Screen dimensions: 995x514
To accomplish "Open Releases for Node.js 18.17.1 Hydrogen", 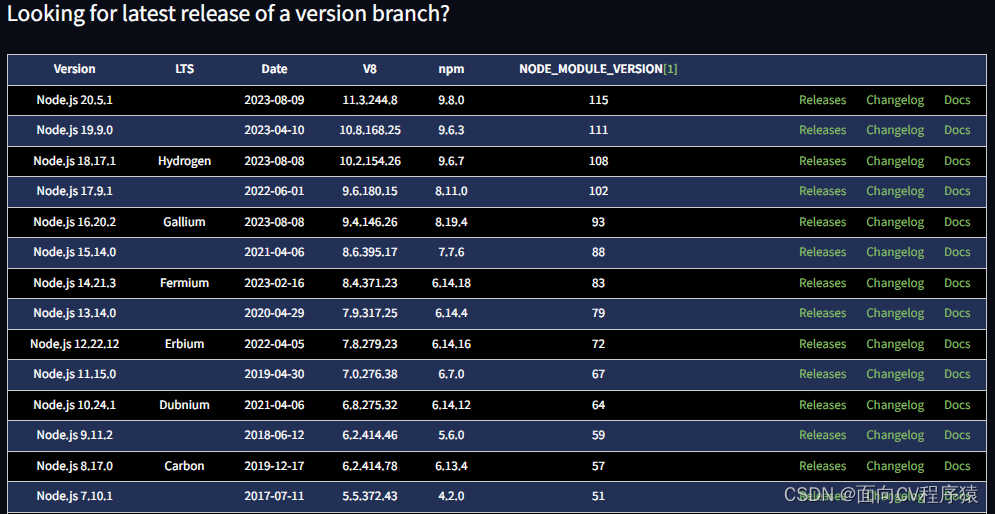I will [822, 161].
